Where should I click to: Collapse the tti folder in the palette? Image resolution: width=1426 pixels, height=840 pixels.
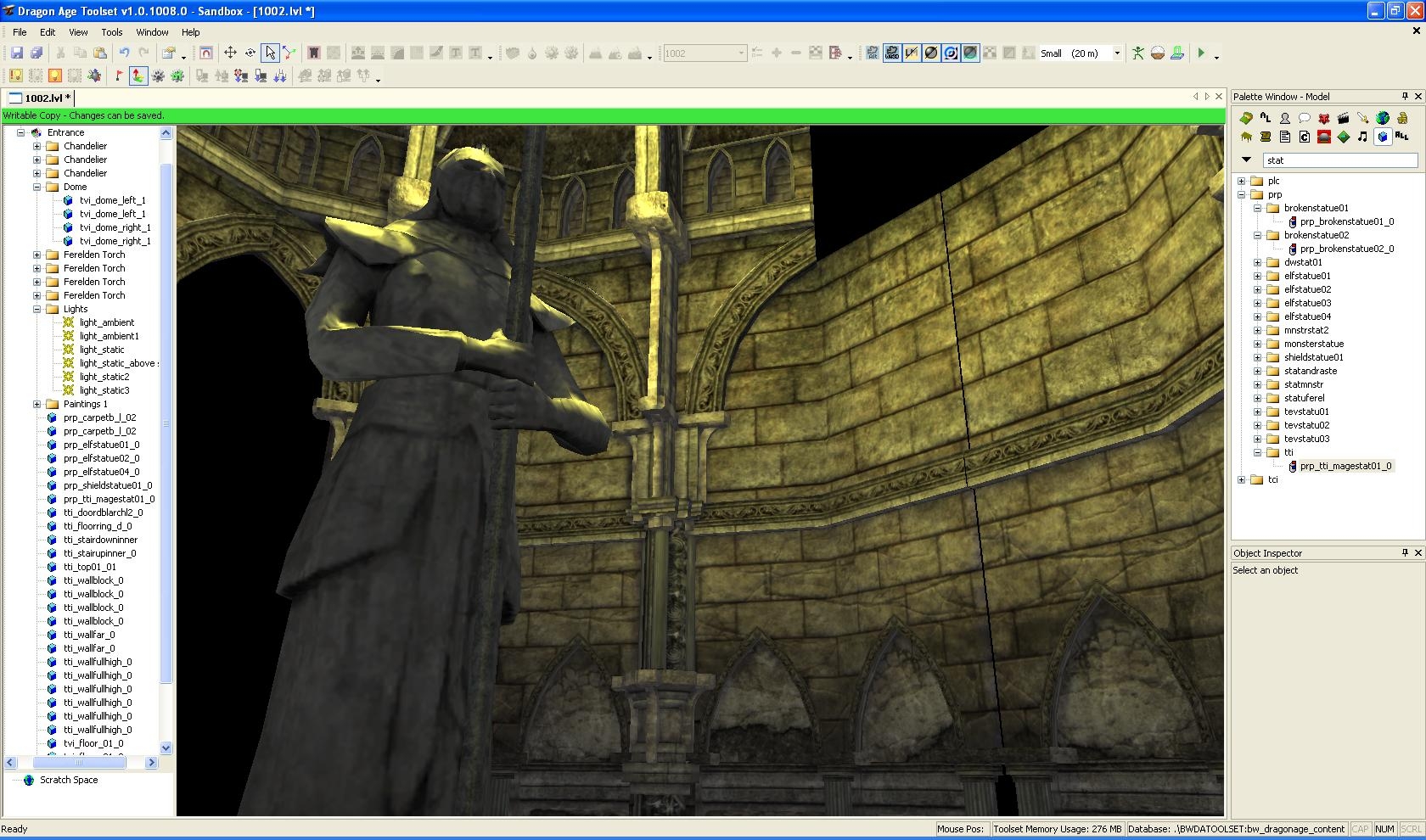[1258, 452]
